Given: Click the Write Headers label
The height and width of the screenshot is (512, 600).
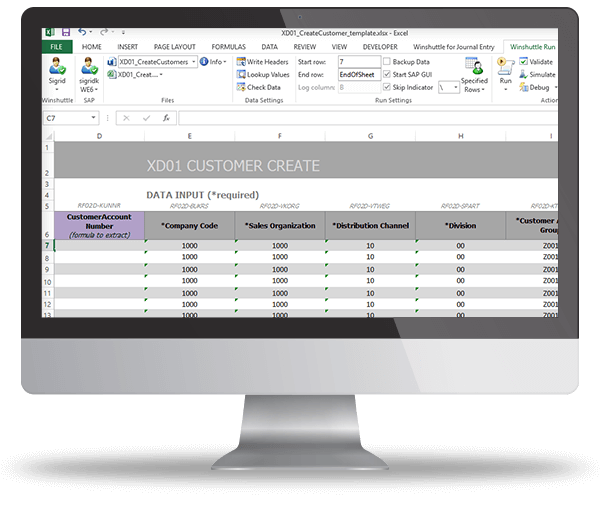Looking at the screenshot, I should pyautogui.click(x=267, y=62).
